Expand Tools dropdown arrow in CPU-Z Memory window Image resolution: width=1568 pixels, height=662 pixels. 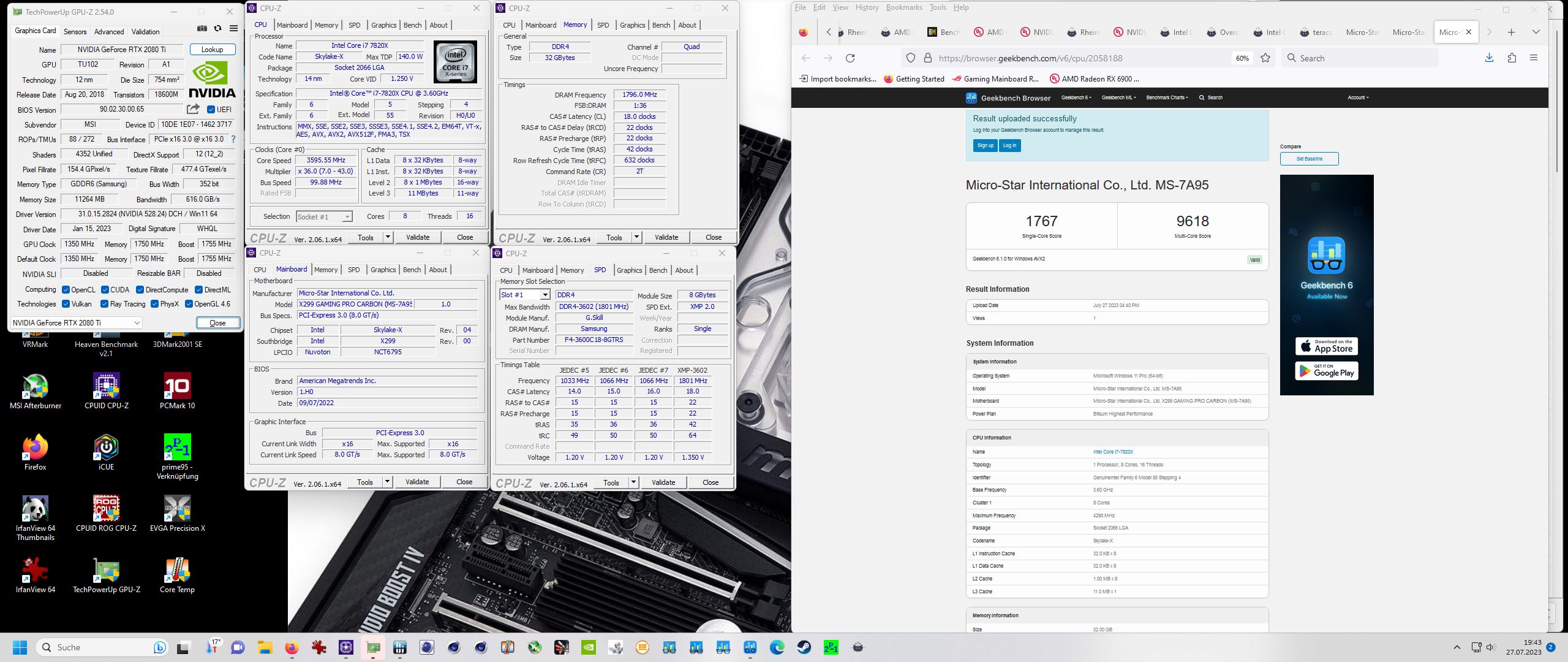[636, 237]
